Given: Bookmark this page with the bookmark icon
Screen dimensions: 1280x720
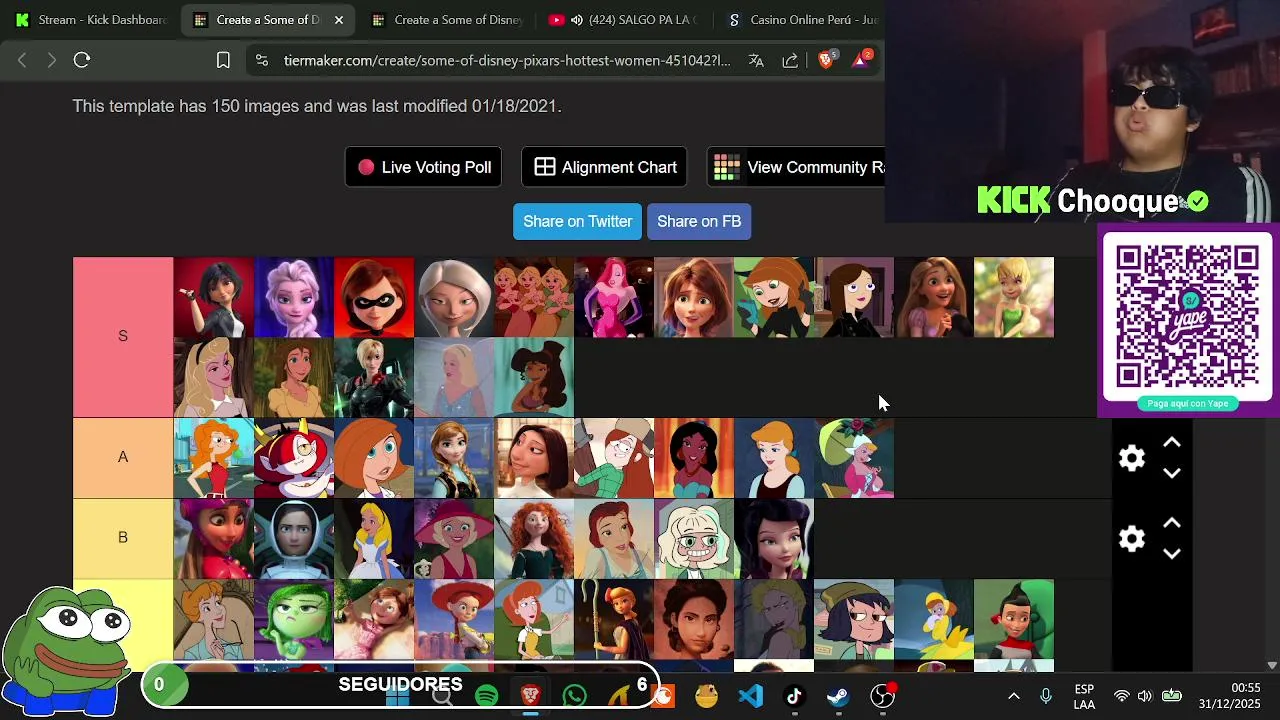Looking at the screenshot, I should (x=223, y=60).
